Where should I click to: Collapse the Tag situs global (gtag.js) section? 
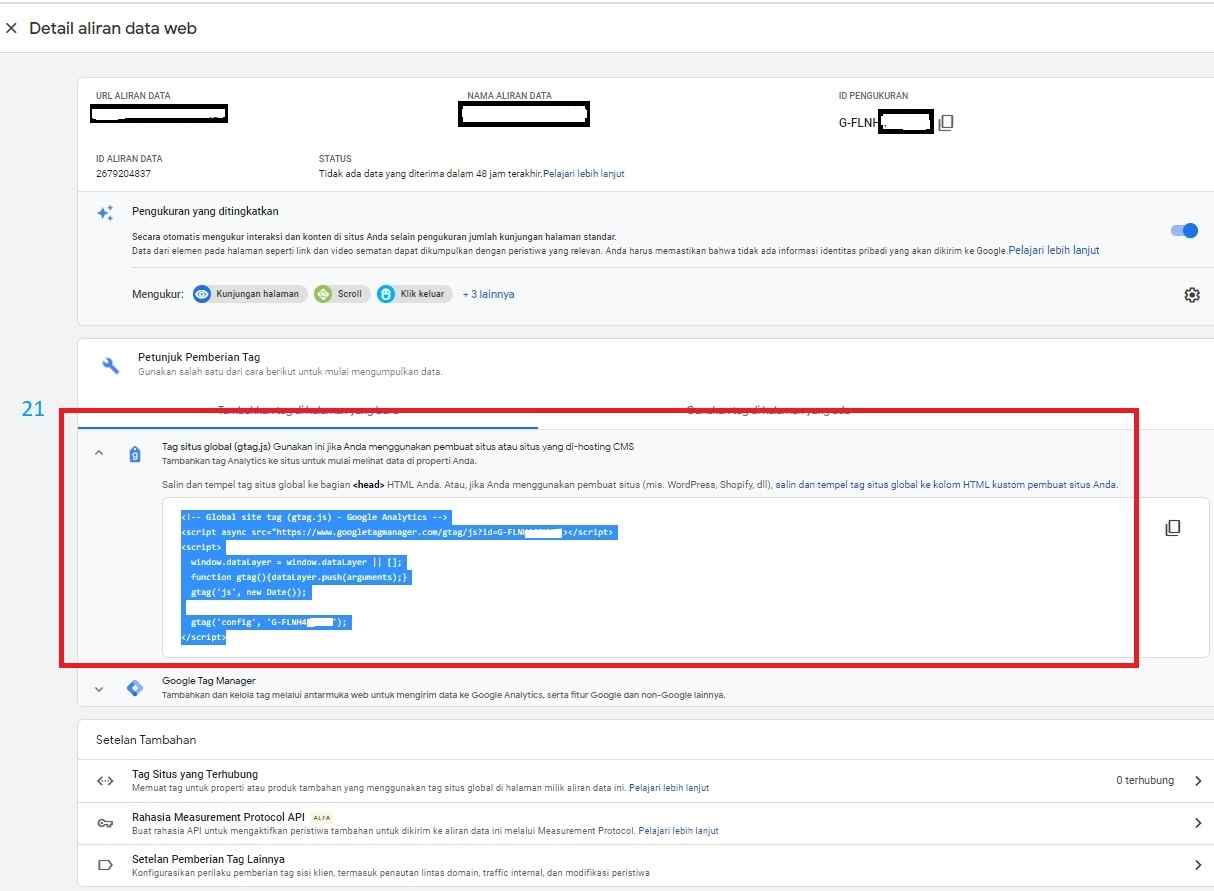point(99,454)
